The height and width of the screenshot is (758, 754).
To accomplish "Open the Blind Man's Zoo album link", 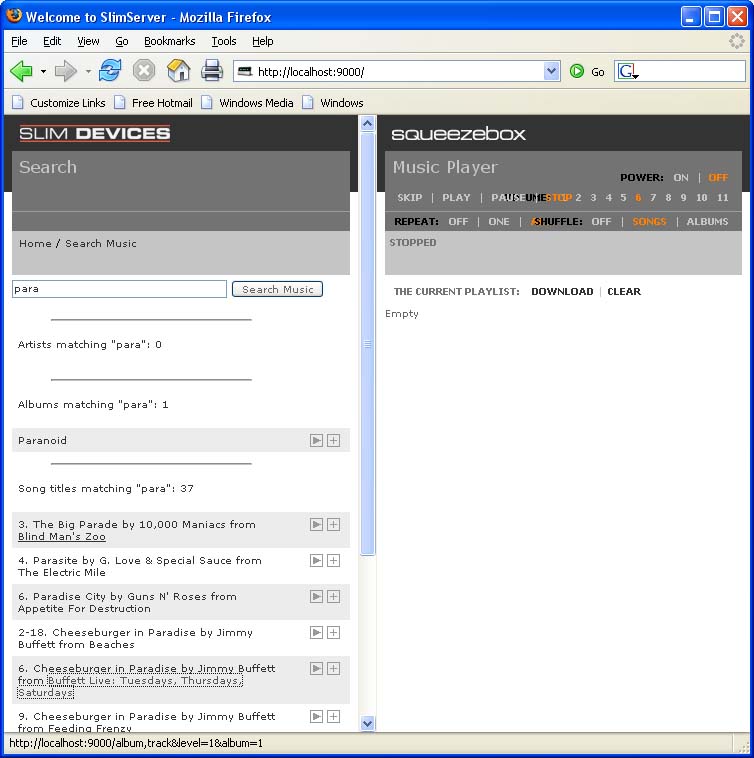I will (62, 537).
